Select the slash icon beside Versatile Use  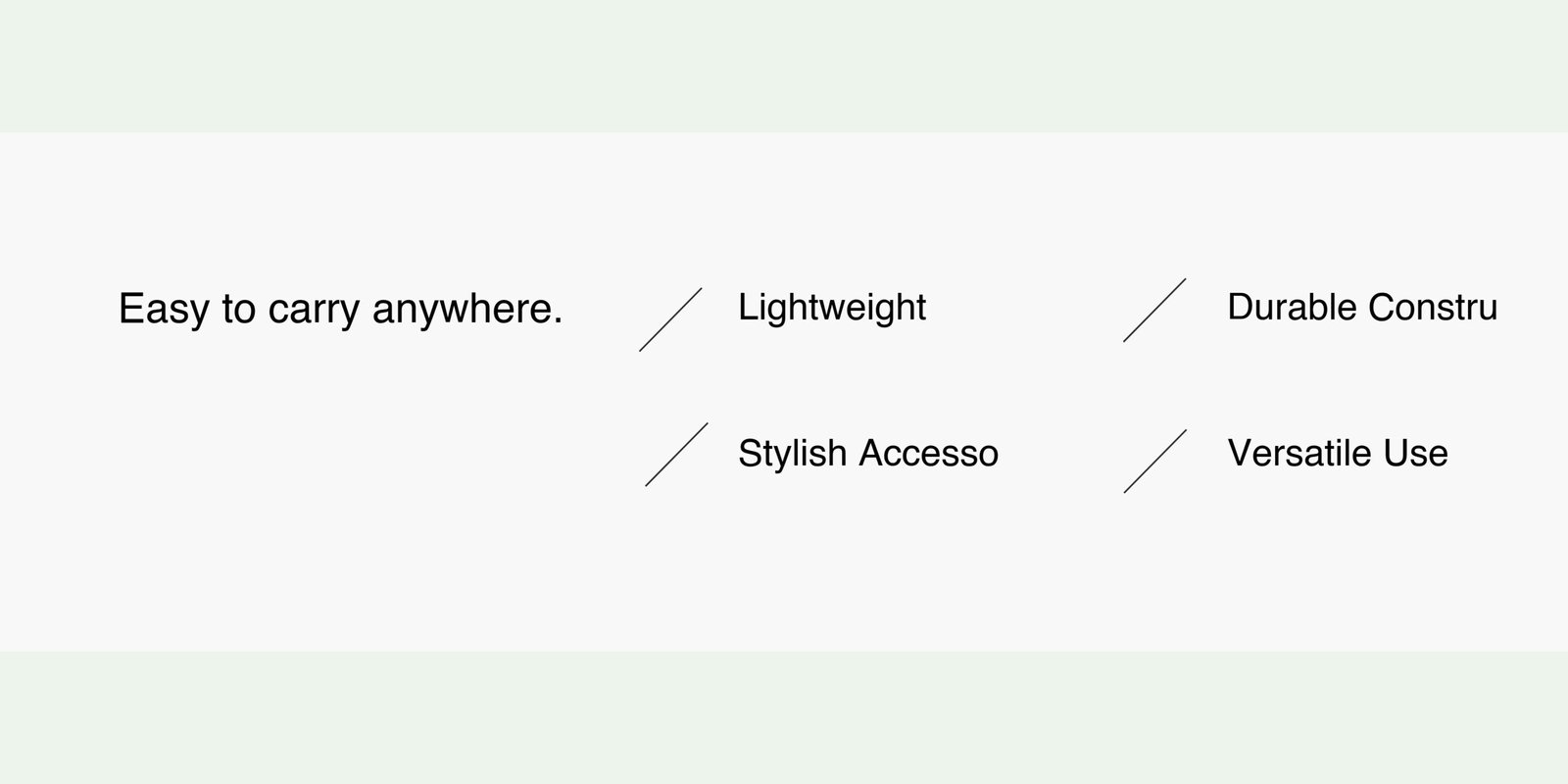(x=1155, y=461)
